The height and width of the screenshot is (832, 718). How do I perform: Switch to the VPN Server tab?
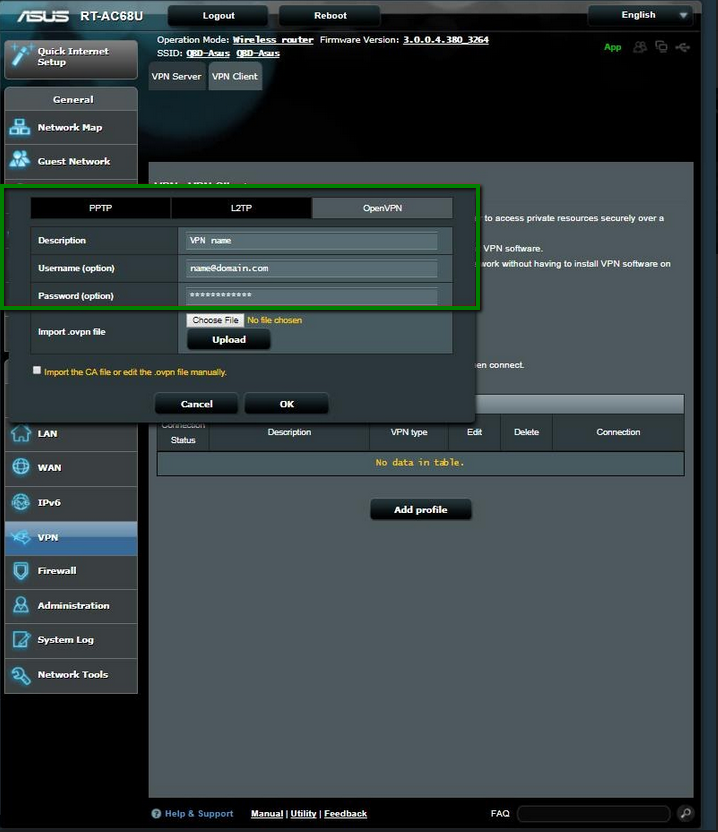[177, 76]
